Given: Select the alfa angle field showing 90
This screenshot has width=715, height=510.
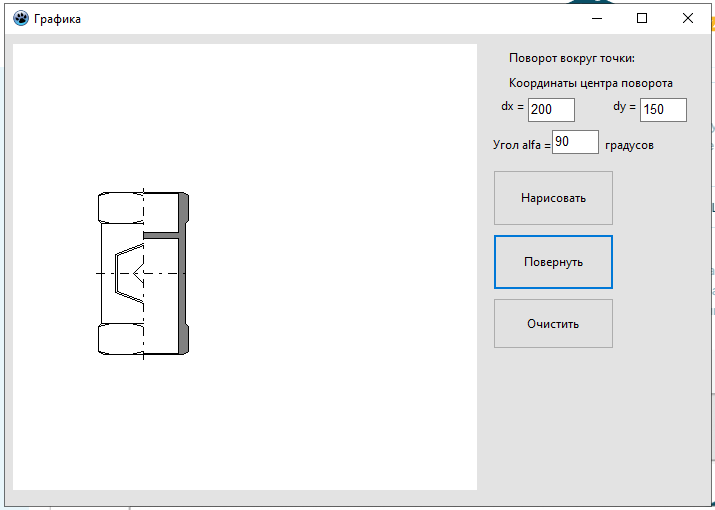Looking at the screenshot, I should click(575, 142).
